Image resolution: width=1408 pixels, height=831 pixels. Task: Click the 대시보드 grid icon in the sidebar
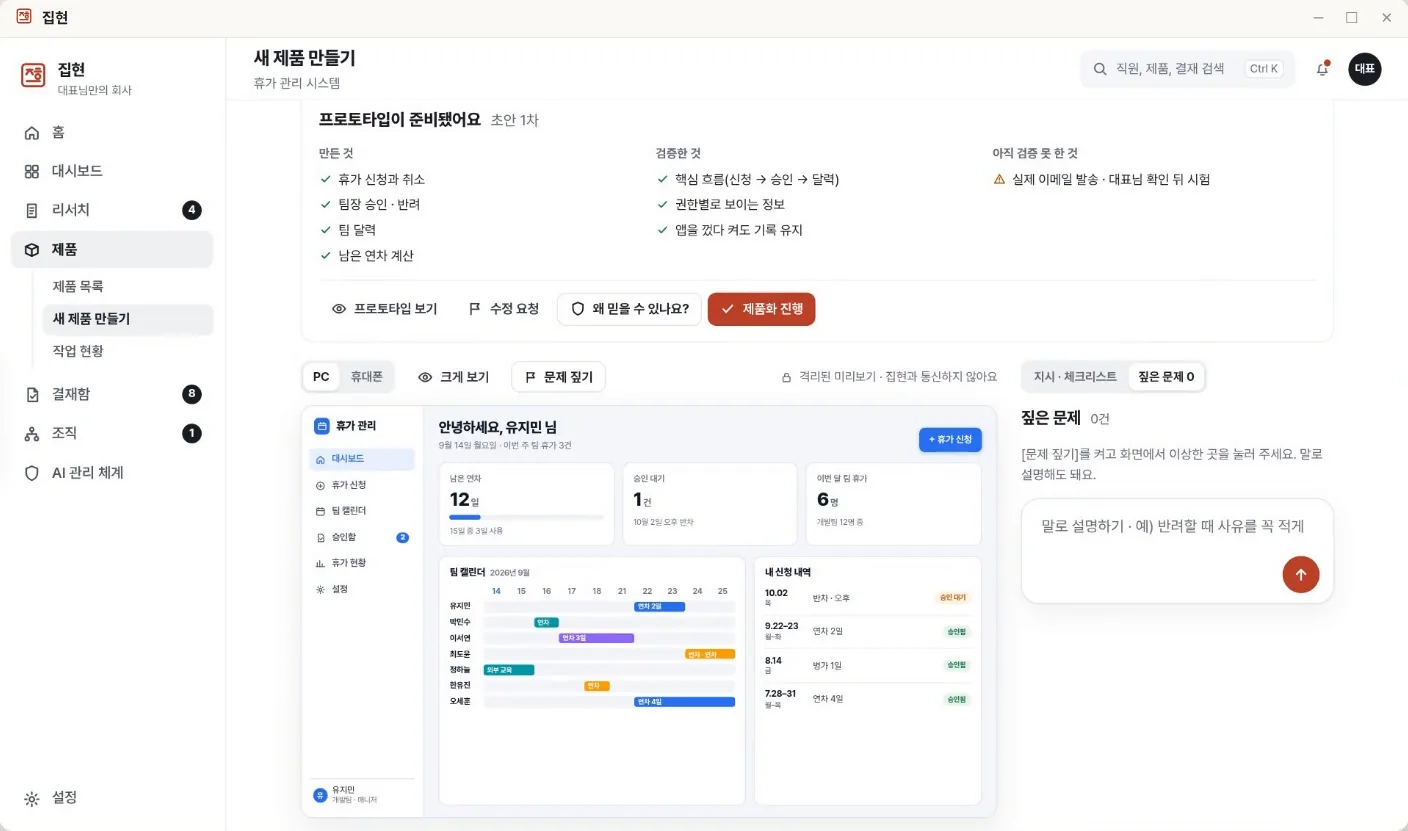pyautogui.click(x=32, y=171)
